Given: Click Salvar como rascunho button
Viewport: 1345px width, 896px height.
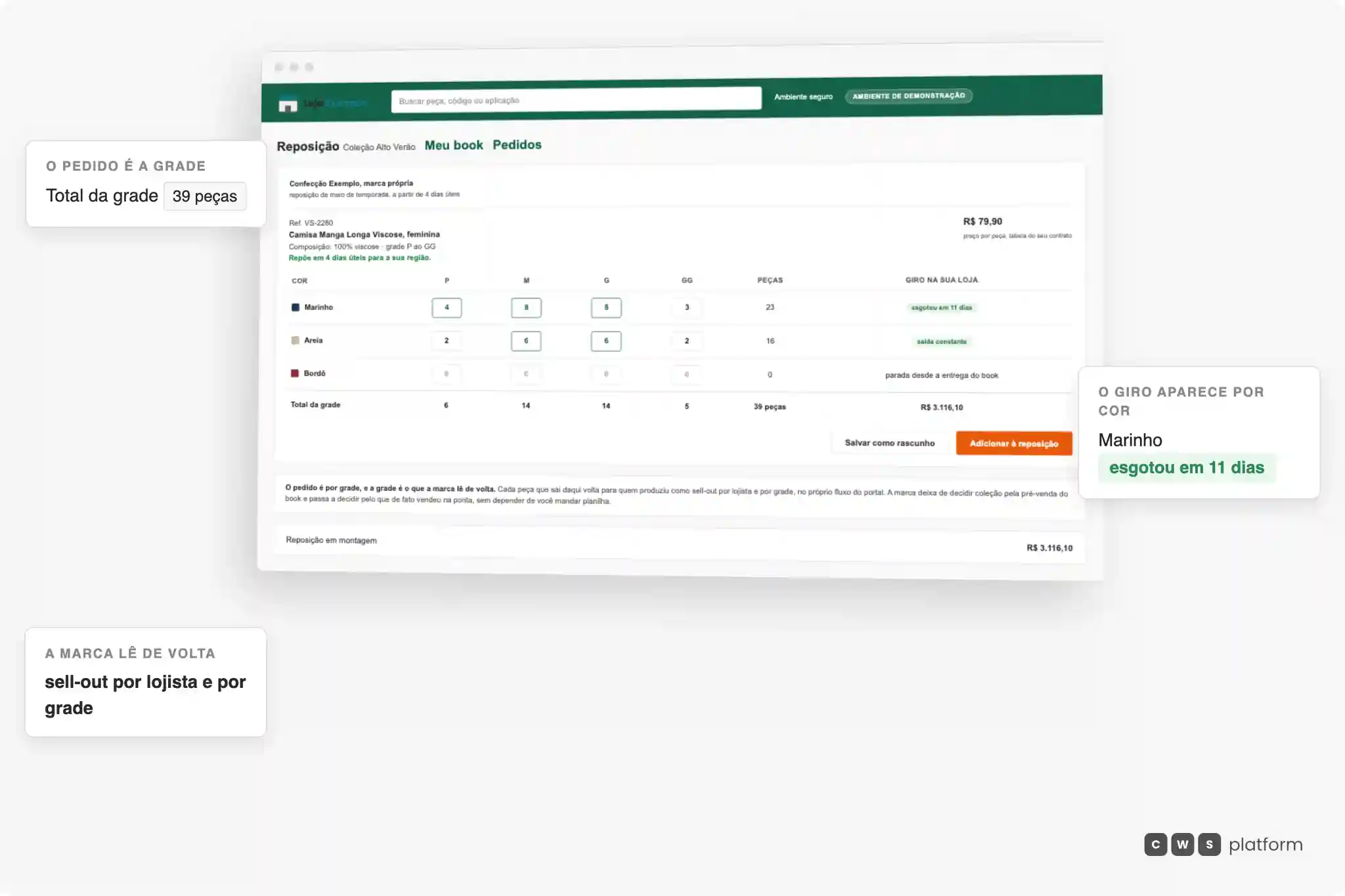Looking at the screenshot, I should pos(890,443).
